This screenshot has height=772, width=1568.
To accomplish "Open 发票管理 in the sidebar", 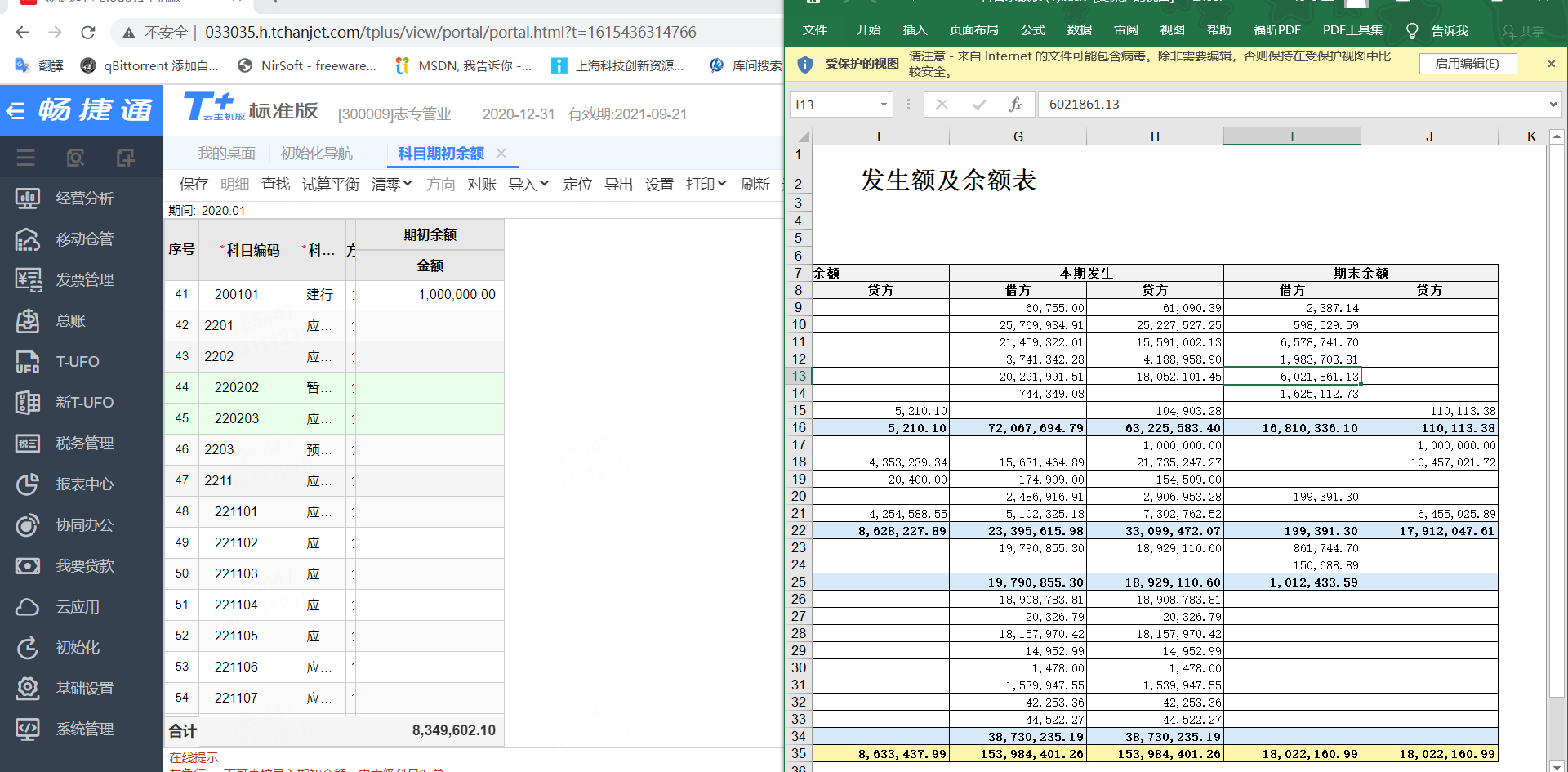I will click(x=84, y=280).
